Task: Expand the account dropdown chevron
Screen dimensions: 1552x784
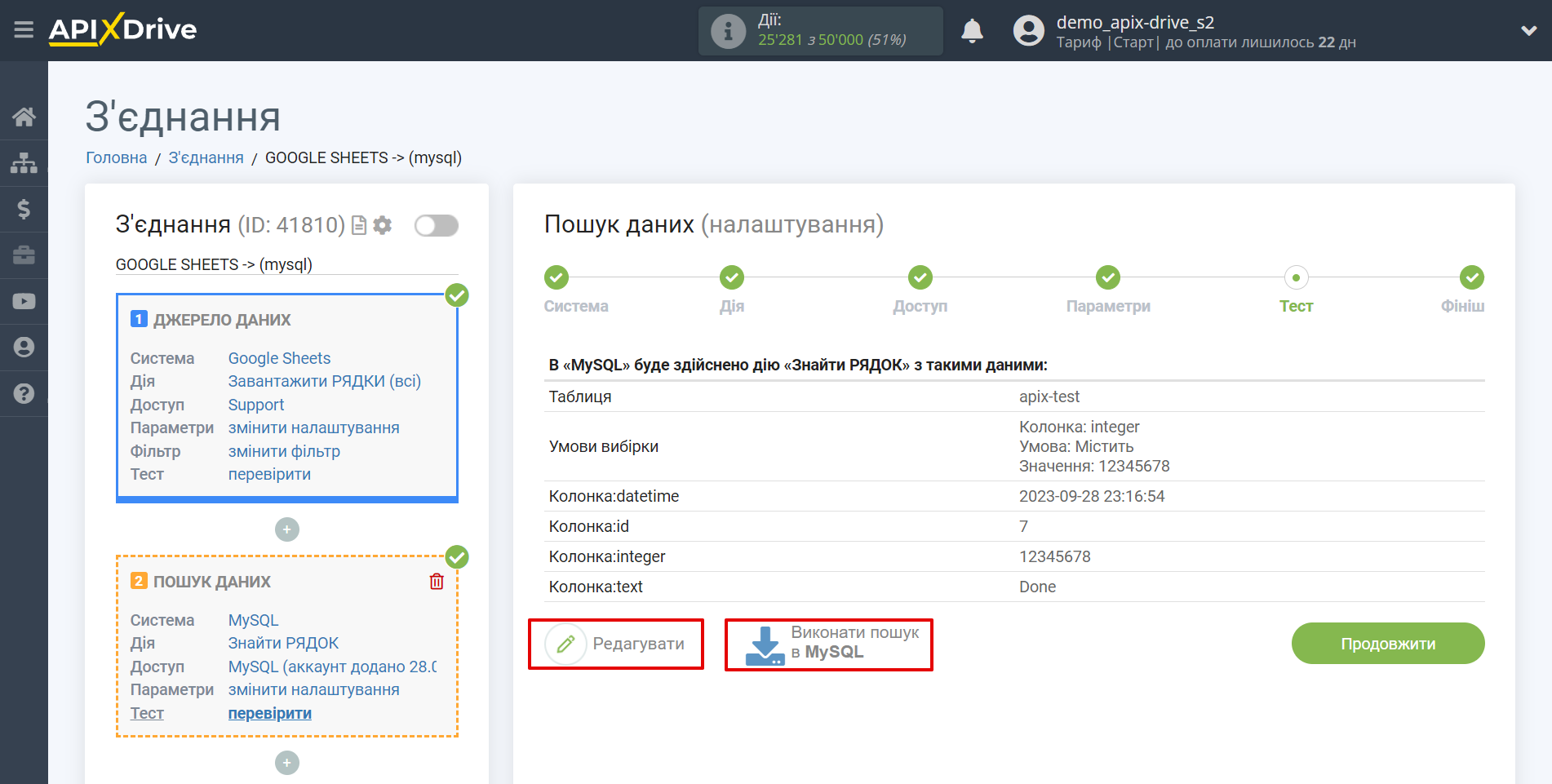Action: coord(1529,30)
